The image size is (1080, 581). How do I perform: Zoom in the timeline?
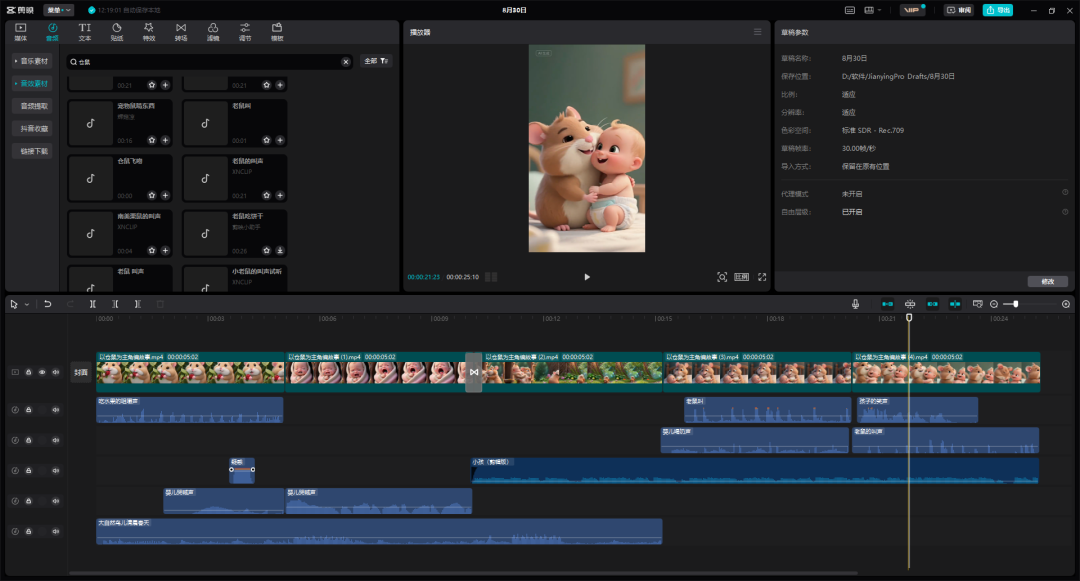pyautogui.click(x=1066, y=304)
